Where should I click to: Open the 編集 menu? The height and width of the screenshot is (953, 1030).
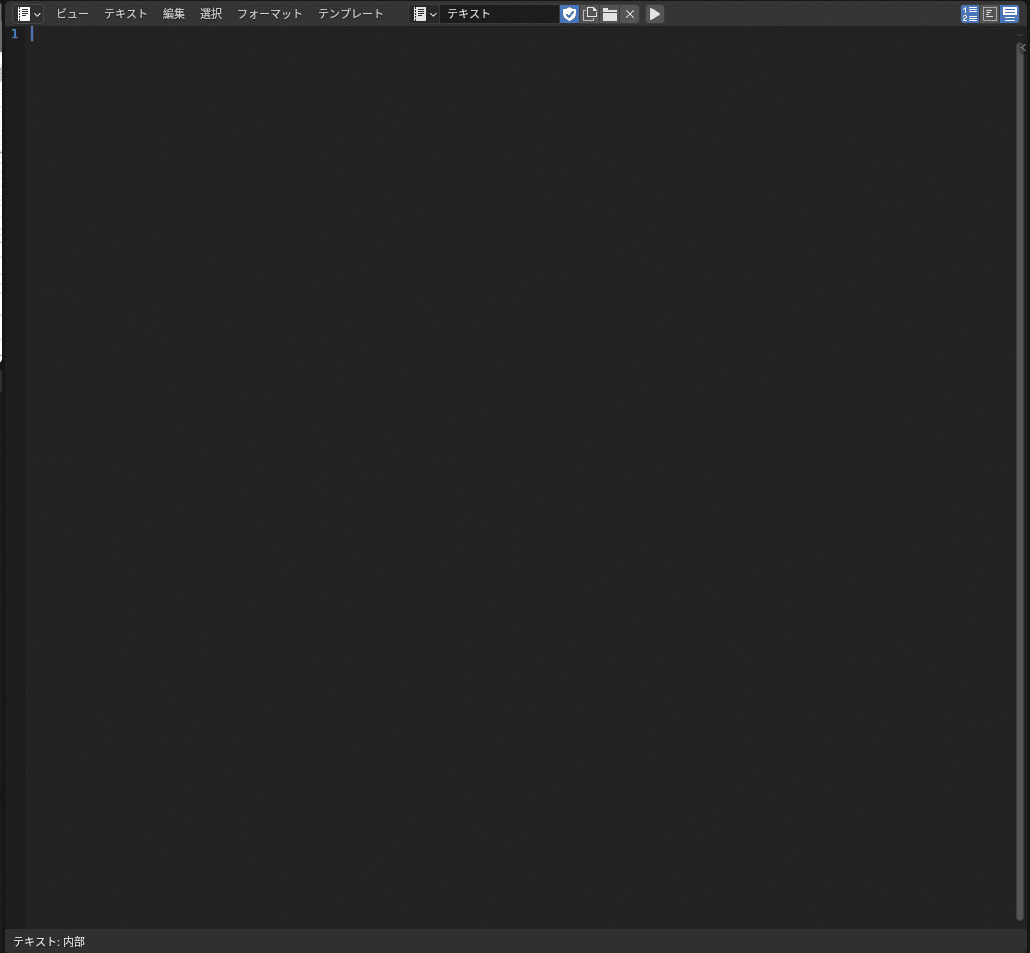coord(173,14)
